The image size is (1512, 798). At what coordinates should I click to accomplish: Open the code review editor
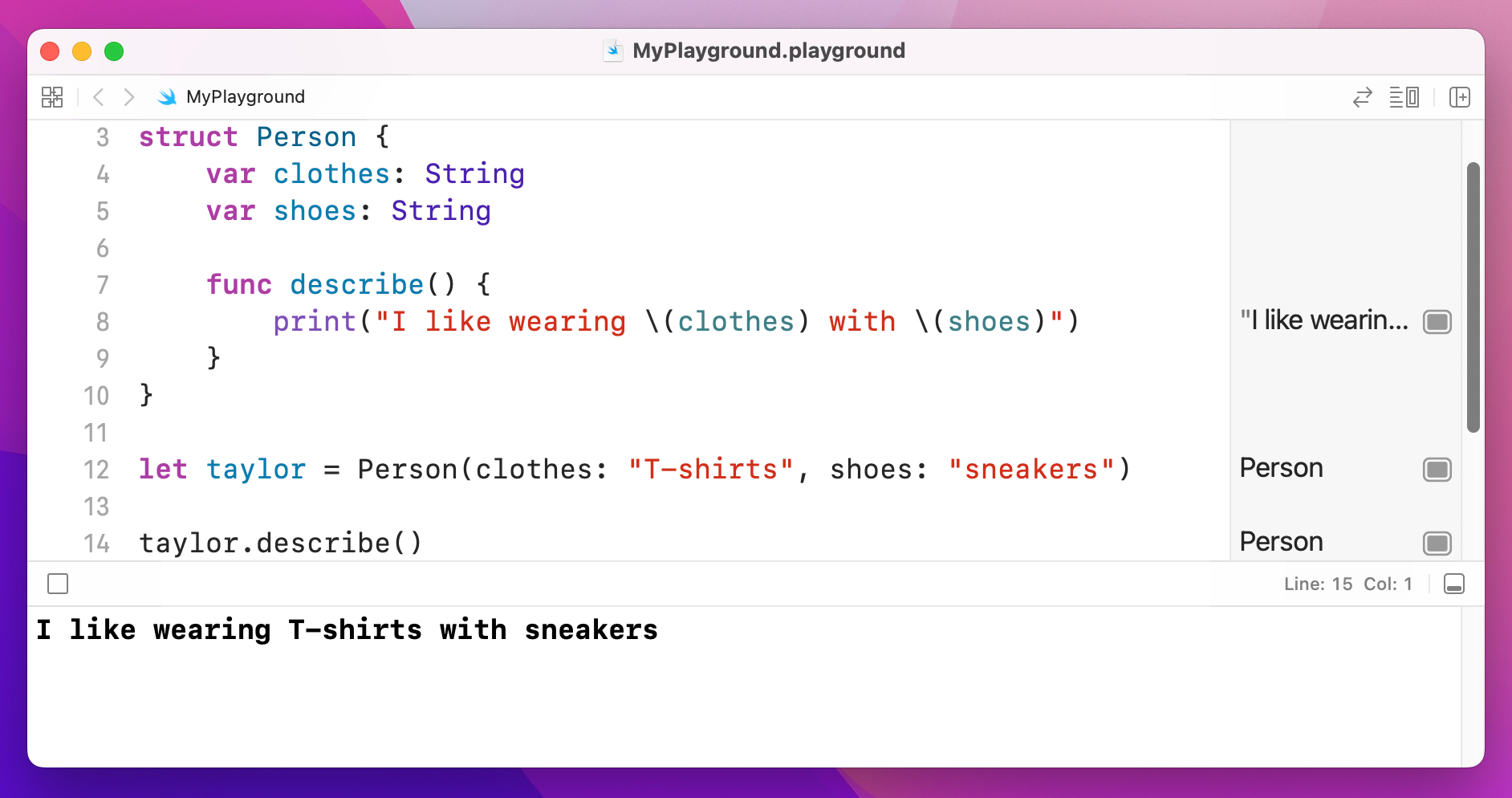(1362, 97)
